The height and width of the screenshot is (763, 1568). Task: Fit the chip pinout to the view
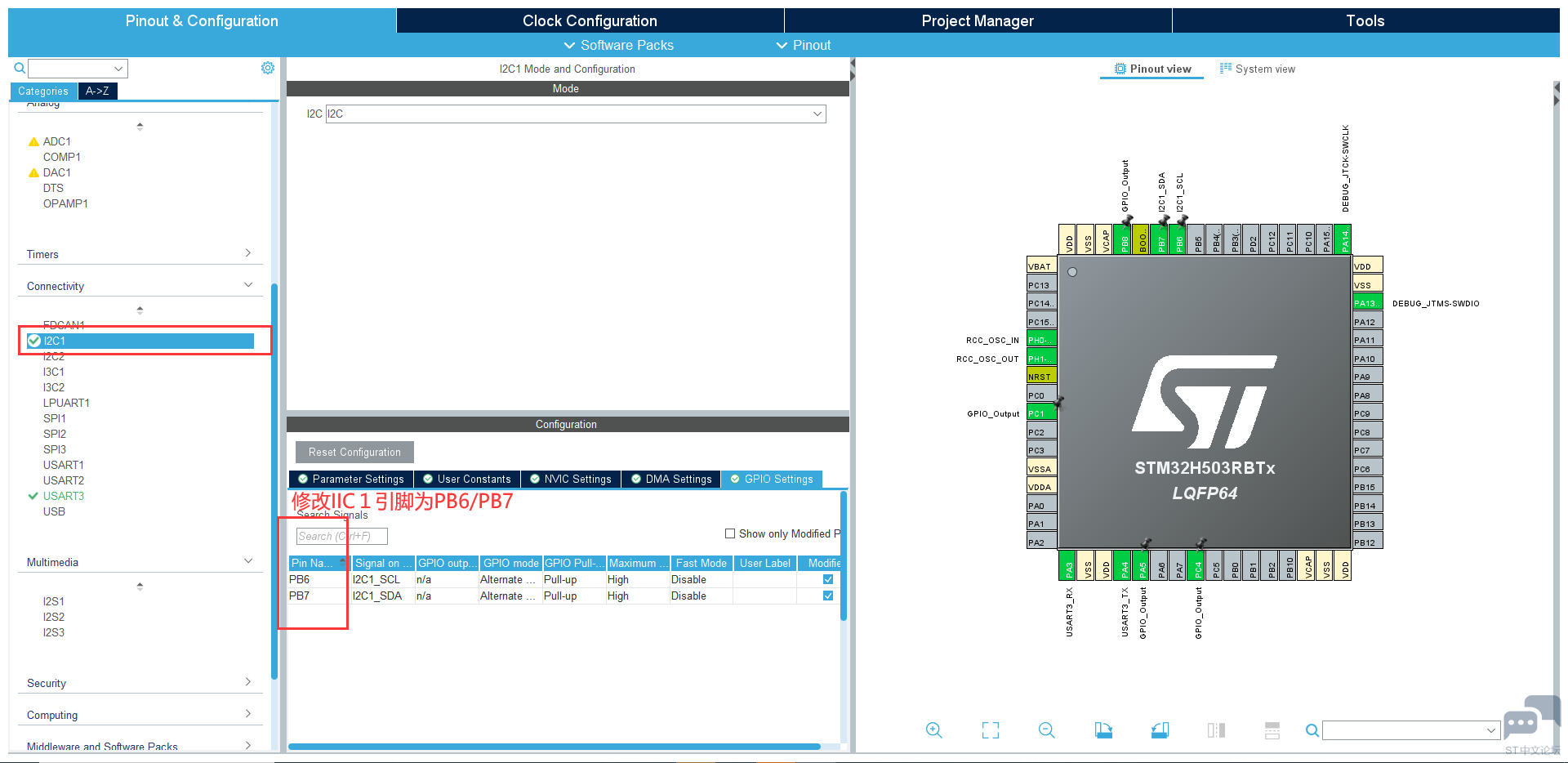[x=991, y=730]
